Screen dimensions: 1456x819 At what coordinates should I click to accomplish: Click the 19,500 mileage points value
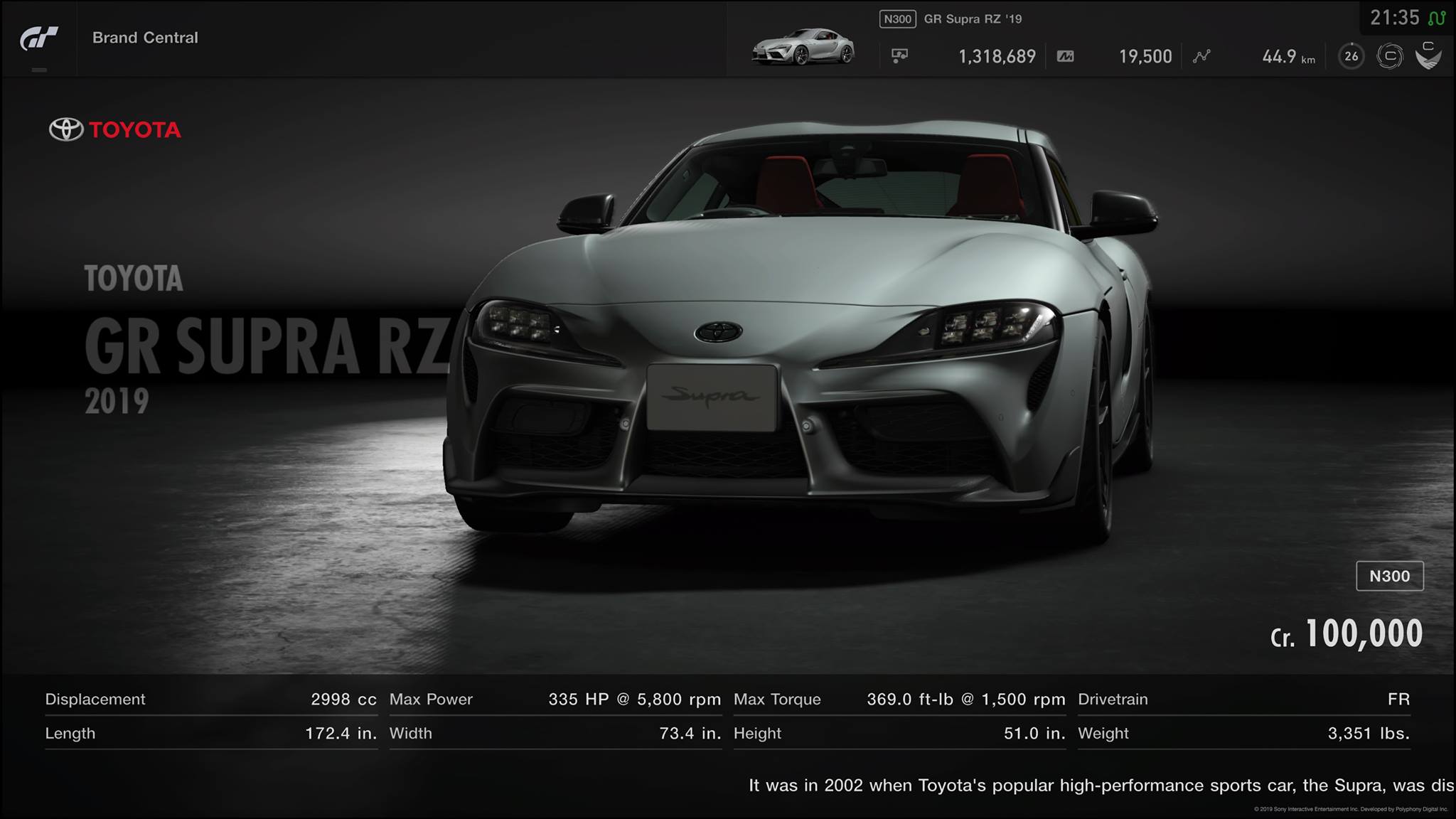pyautogui.click(x=1145, y=56)
